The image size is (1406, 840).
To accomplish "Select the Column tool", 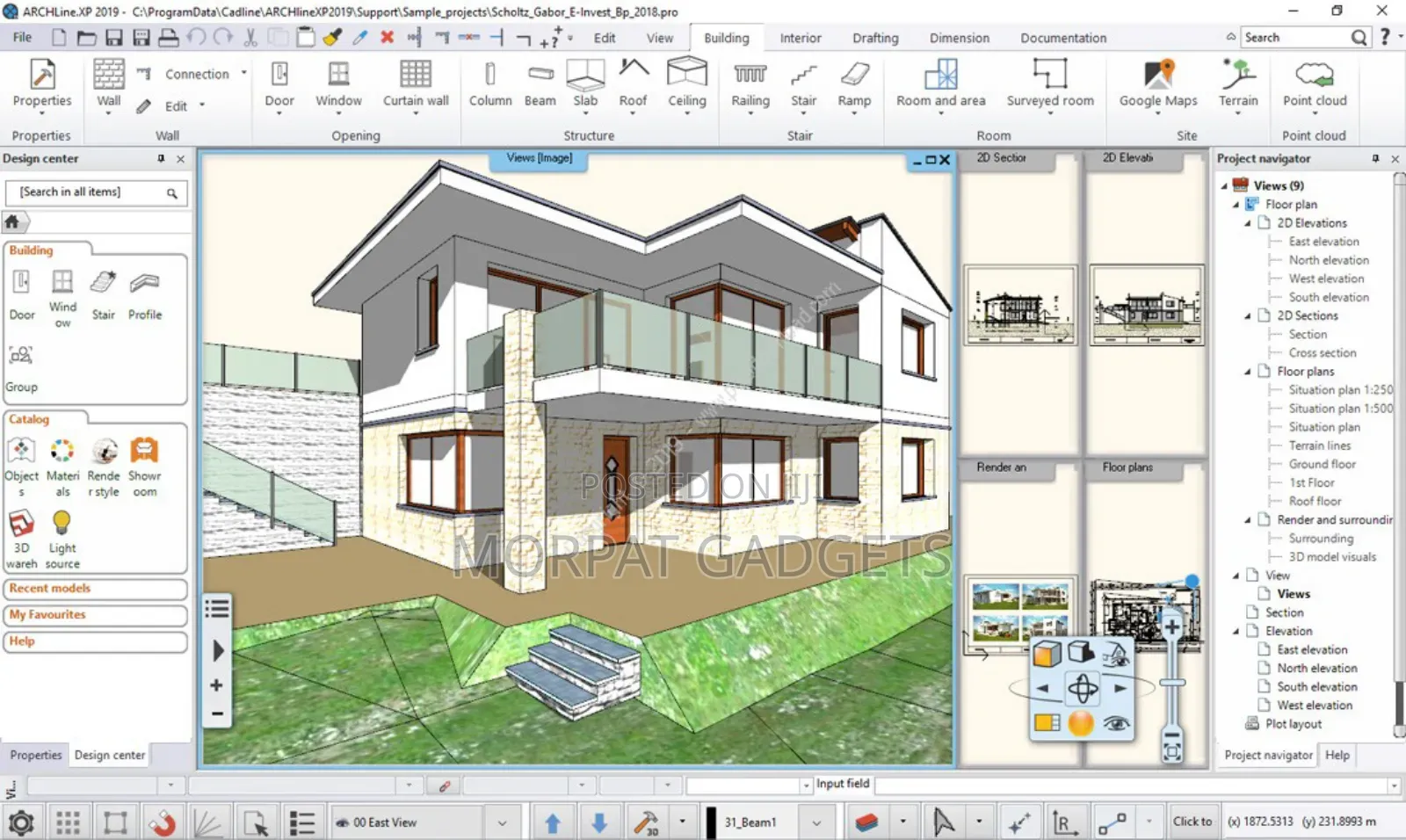I will pos(490,83).
